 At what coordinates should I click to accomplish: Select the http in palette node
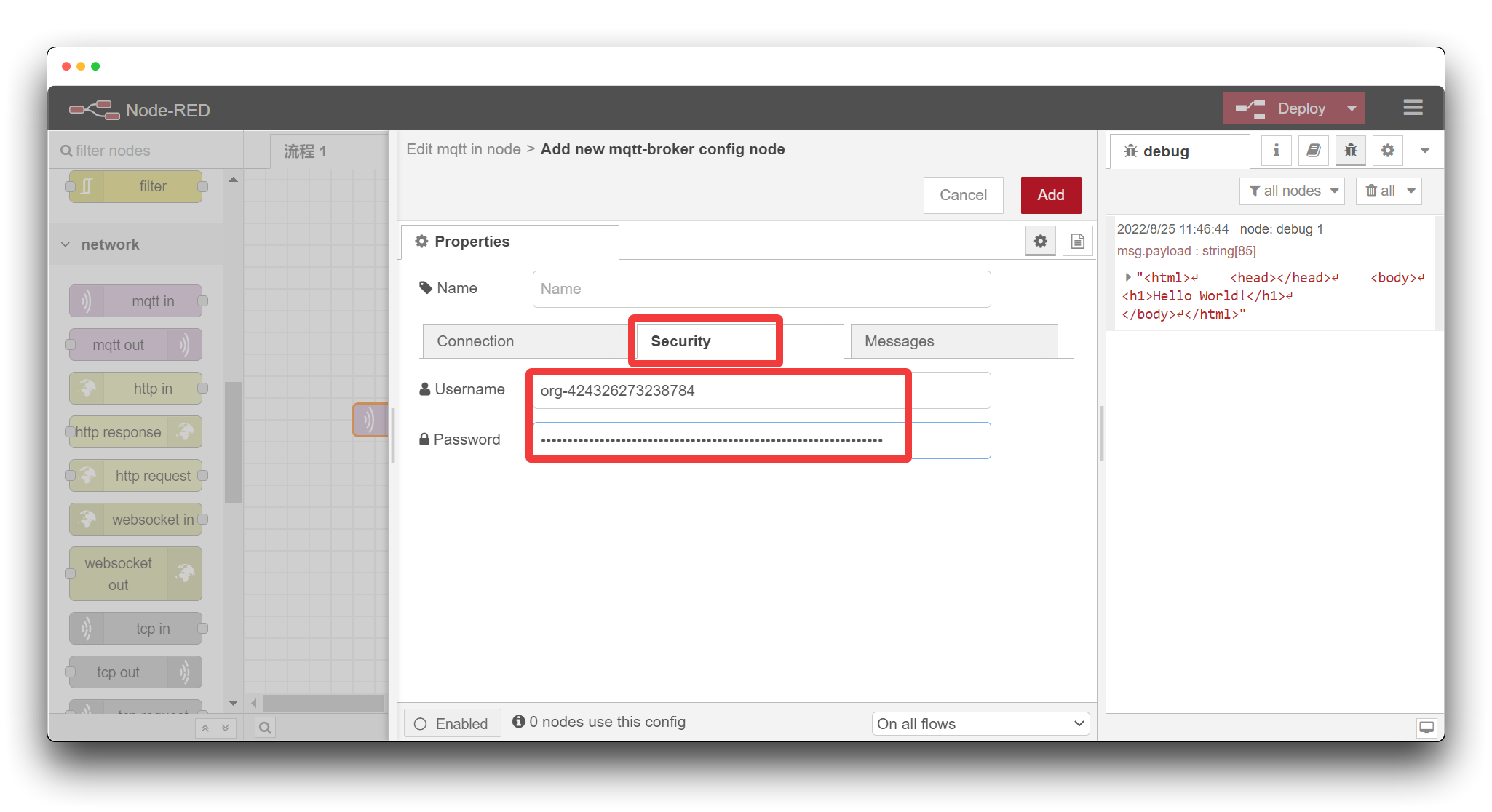point(136,388)
